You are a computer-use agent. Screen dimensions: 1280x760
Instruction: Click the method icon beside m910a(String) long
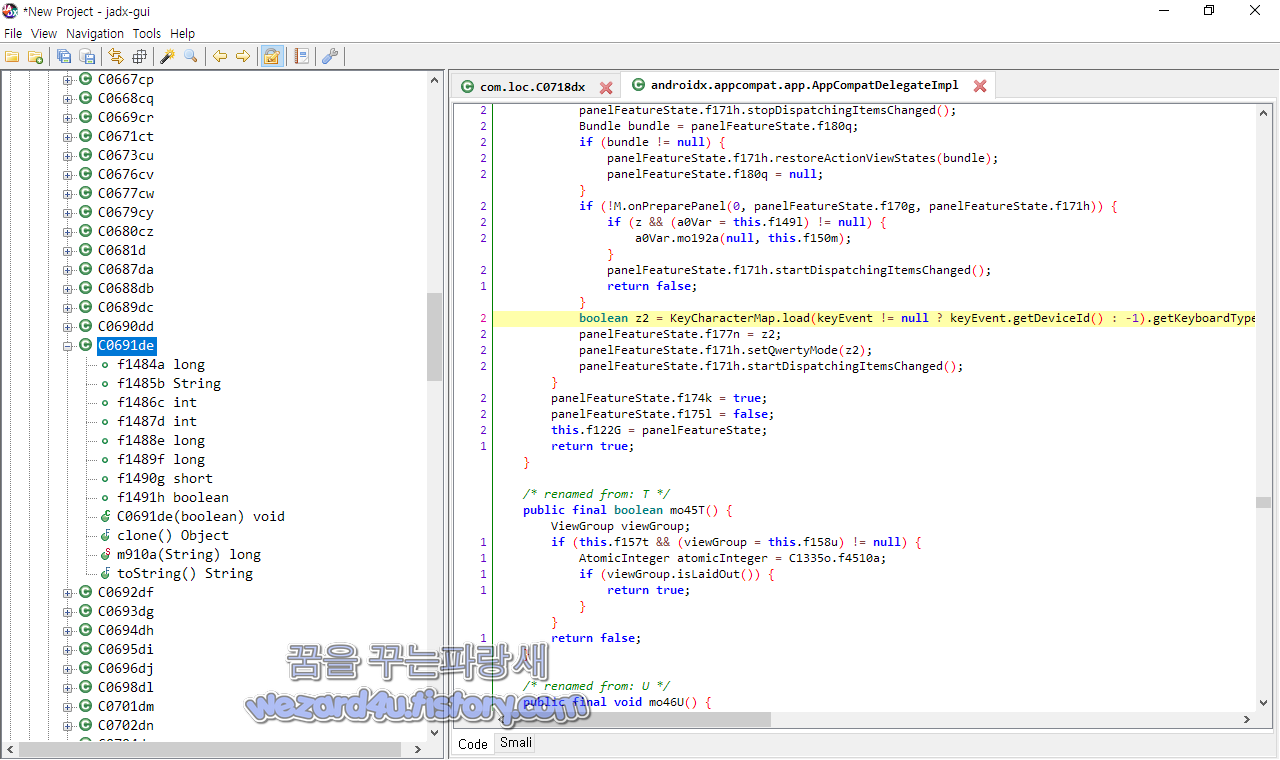pos(106,555)
